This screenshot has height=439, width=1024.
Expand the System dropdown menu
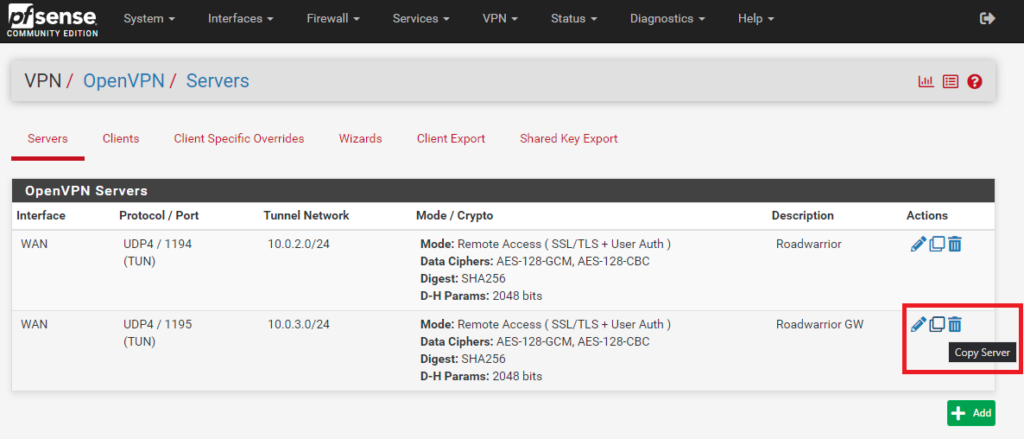(149, 19)
